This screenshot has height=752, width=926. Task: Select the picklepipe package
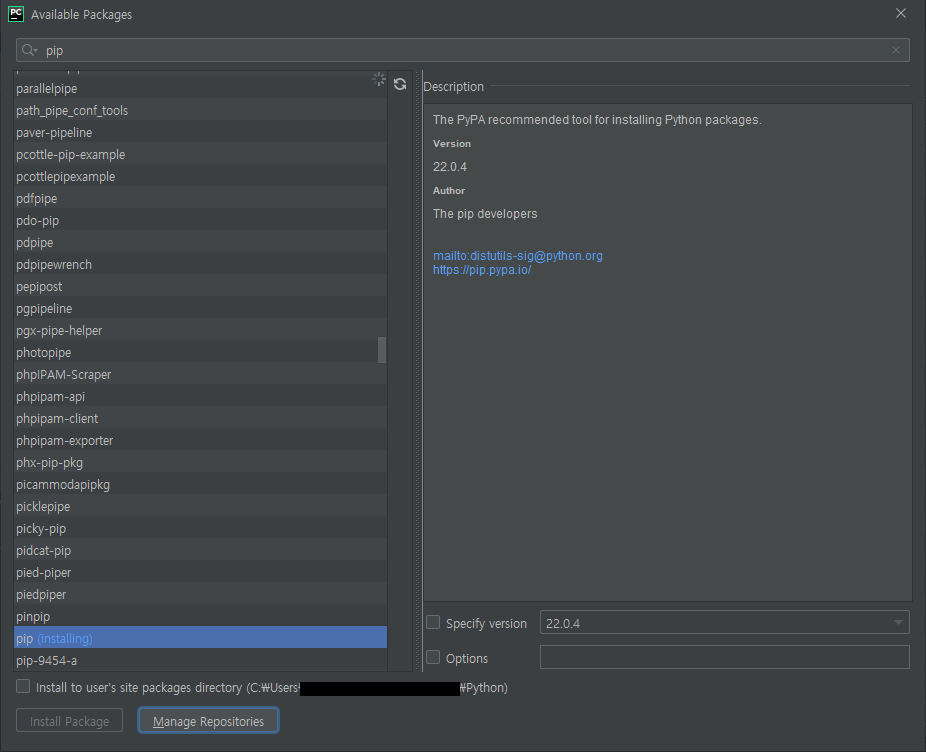[200, 506]
